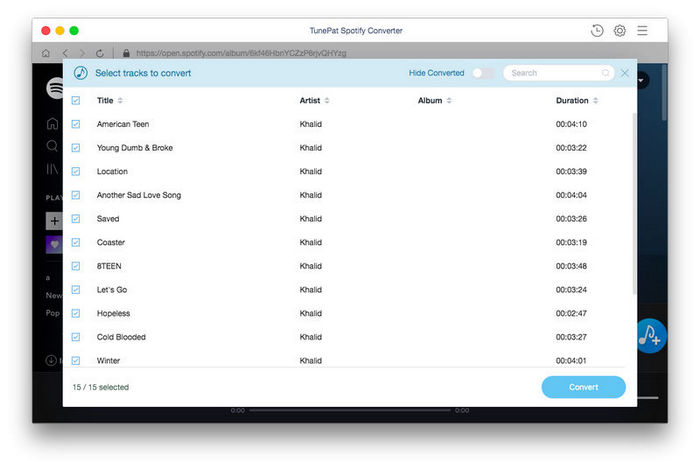Uncheck the select-all checkbox in header

[x=76, y=101]
